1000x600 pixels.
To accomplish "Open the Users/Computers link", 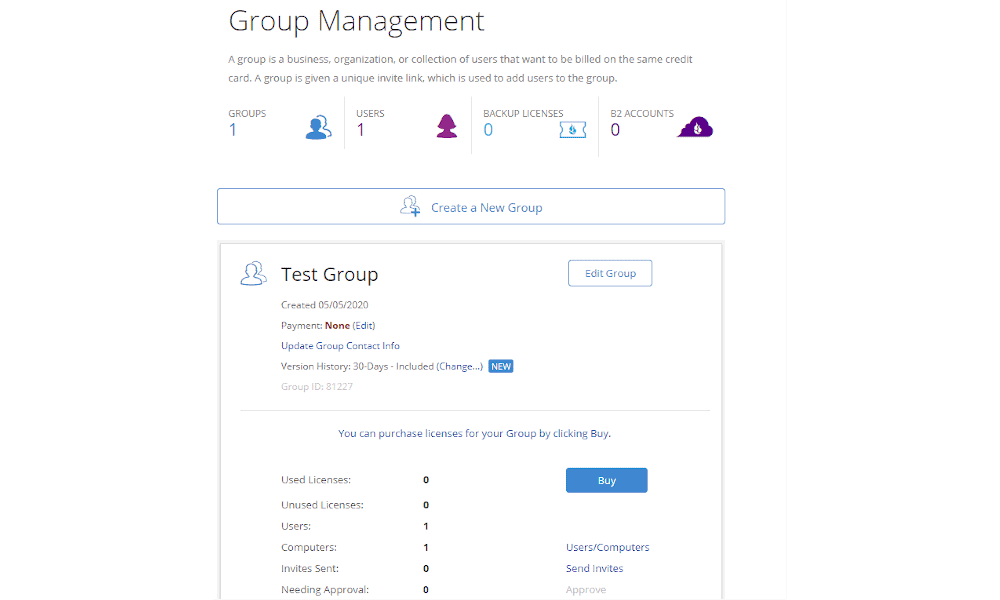I will click(x=608, y=547).
